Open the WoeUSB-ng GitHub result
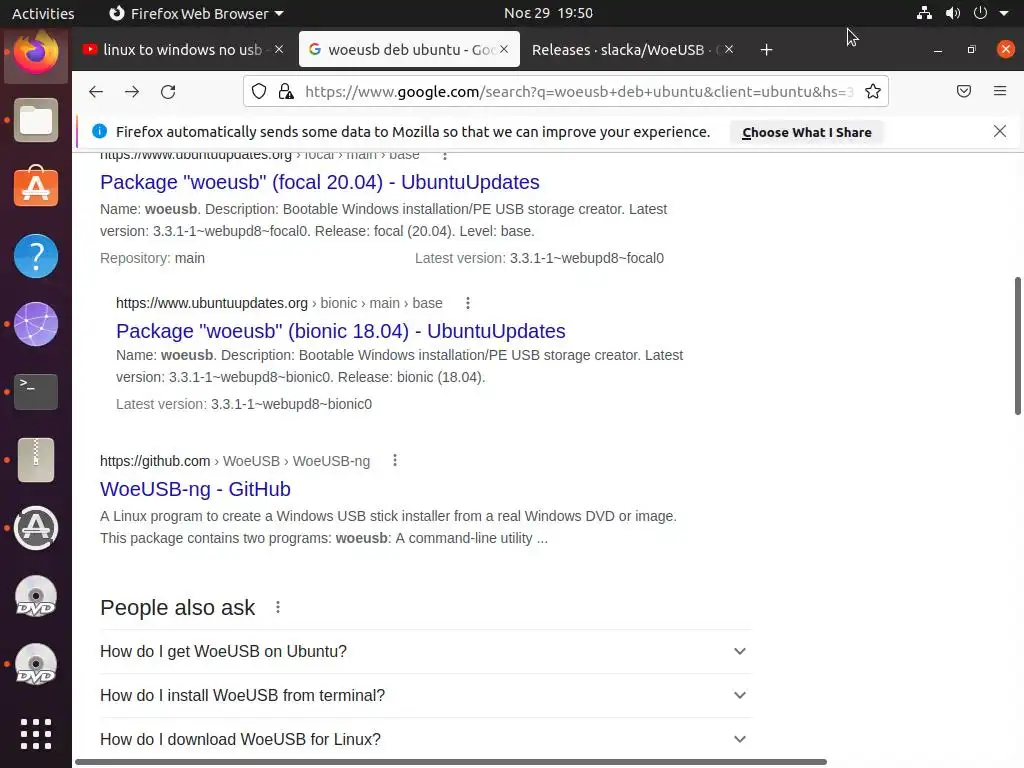The width and height of the screenshot is (1024, 768). (x=195, y=489)
